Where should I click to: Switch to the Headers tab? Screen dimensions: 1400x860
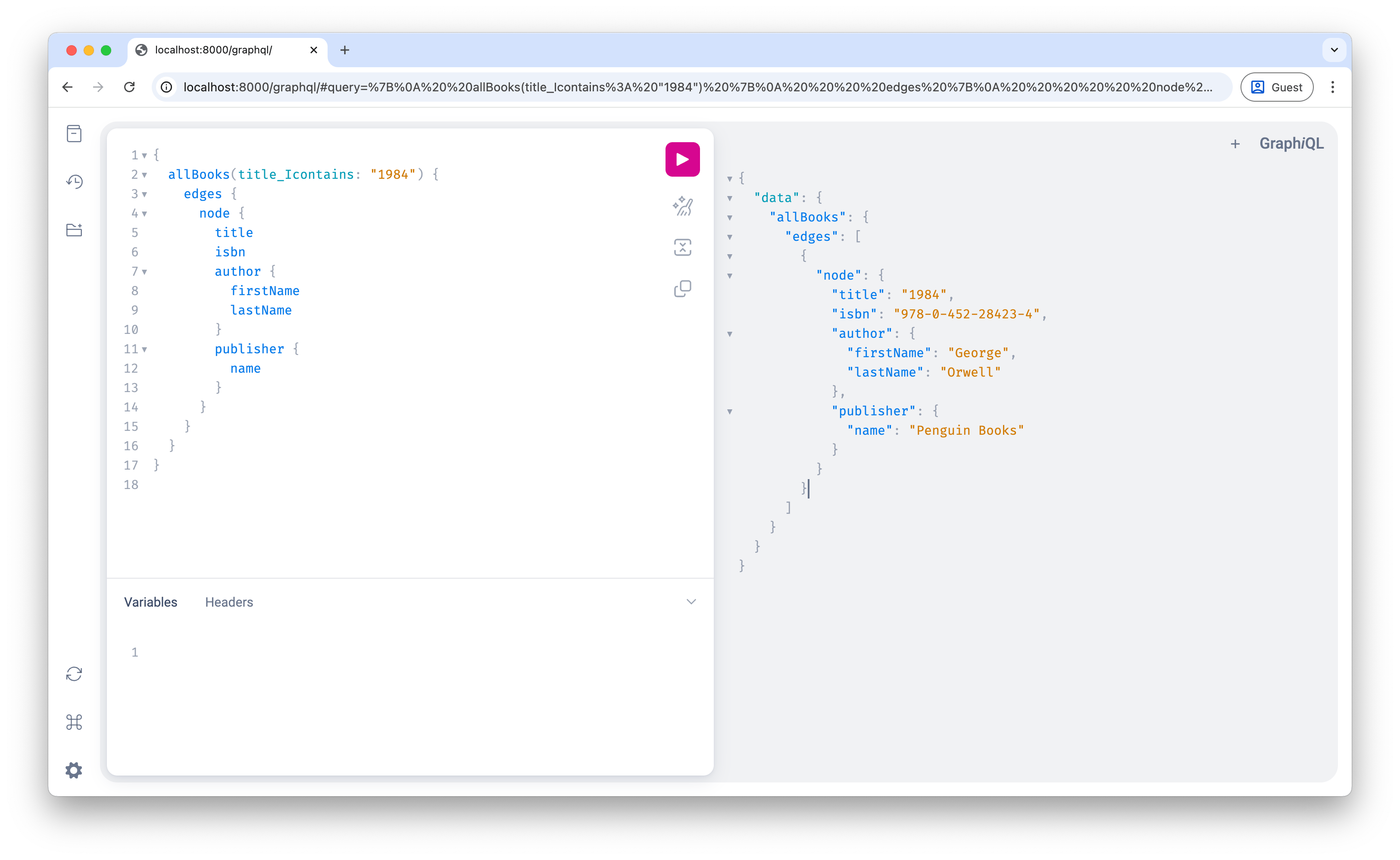(x=229, y=602)
